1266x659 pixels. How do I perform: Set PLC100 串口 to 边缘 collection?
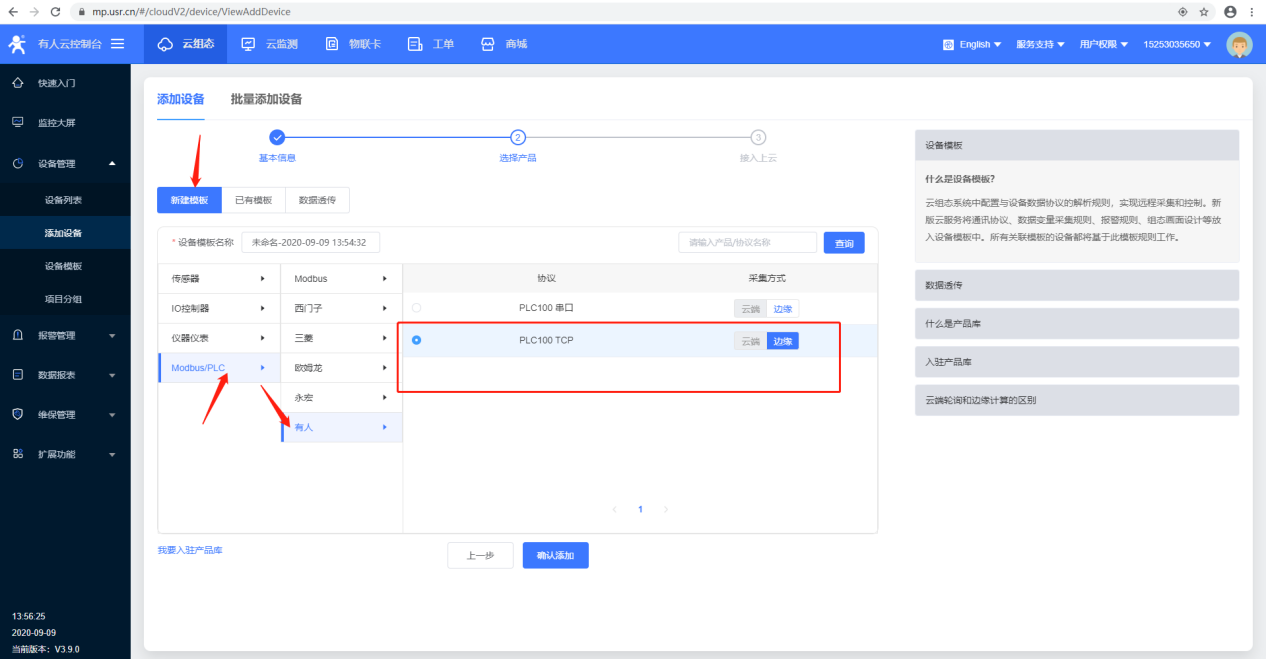(783, 309)
